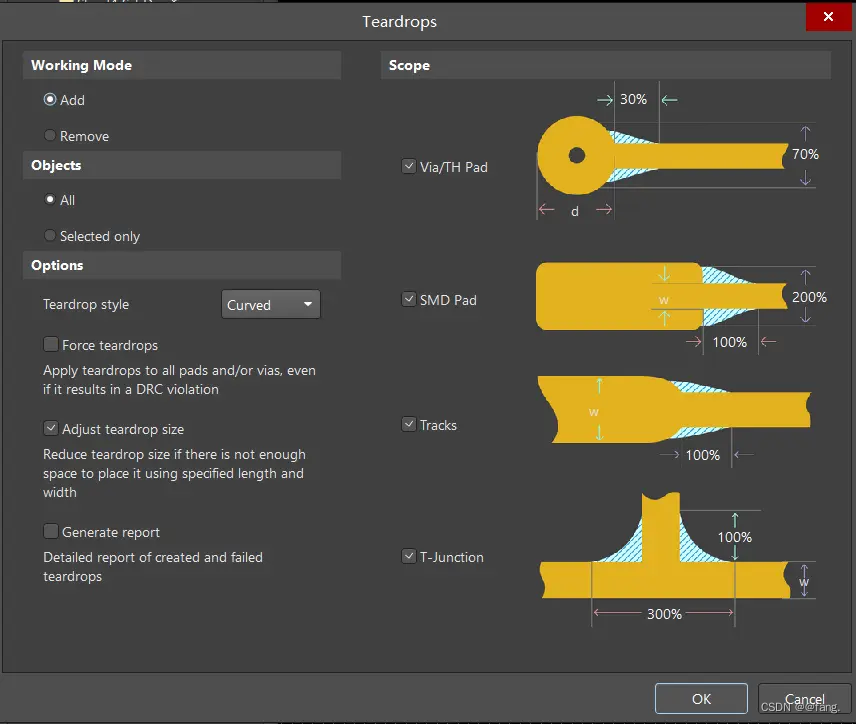
Task: Open the Teardrop style Curved dropdown
Action: 270,305
